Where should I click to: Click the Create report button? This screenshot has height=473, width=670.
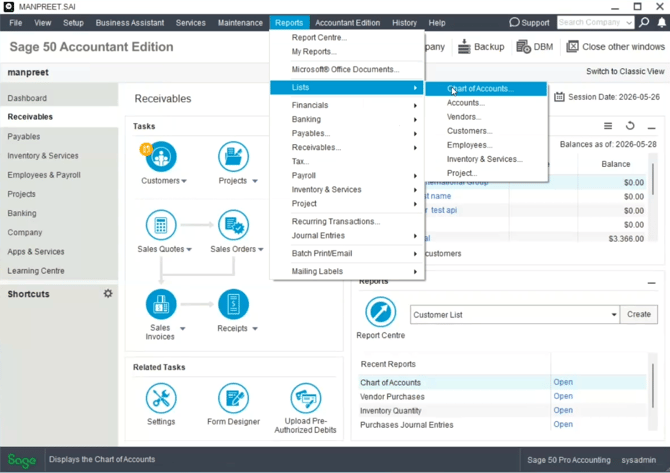click(x=639, y=314)
